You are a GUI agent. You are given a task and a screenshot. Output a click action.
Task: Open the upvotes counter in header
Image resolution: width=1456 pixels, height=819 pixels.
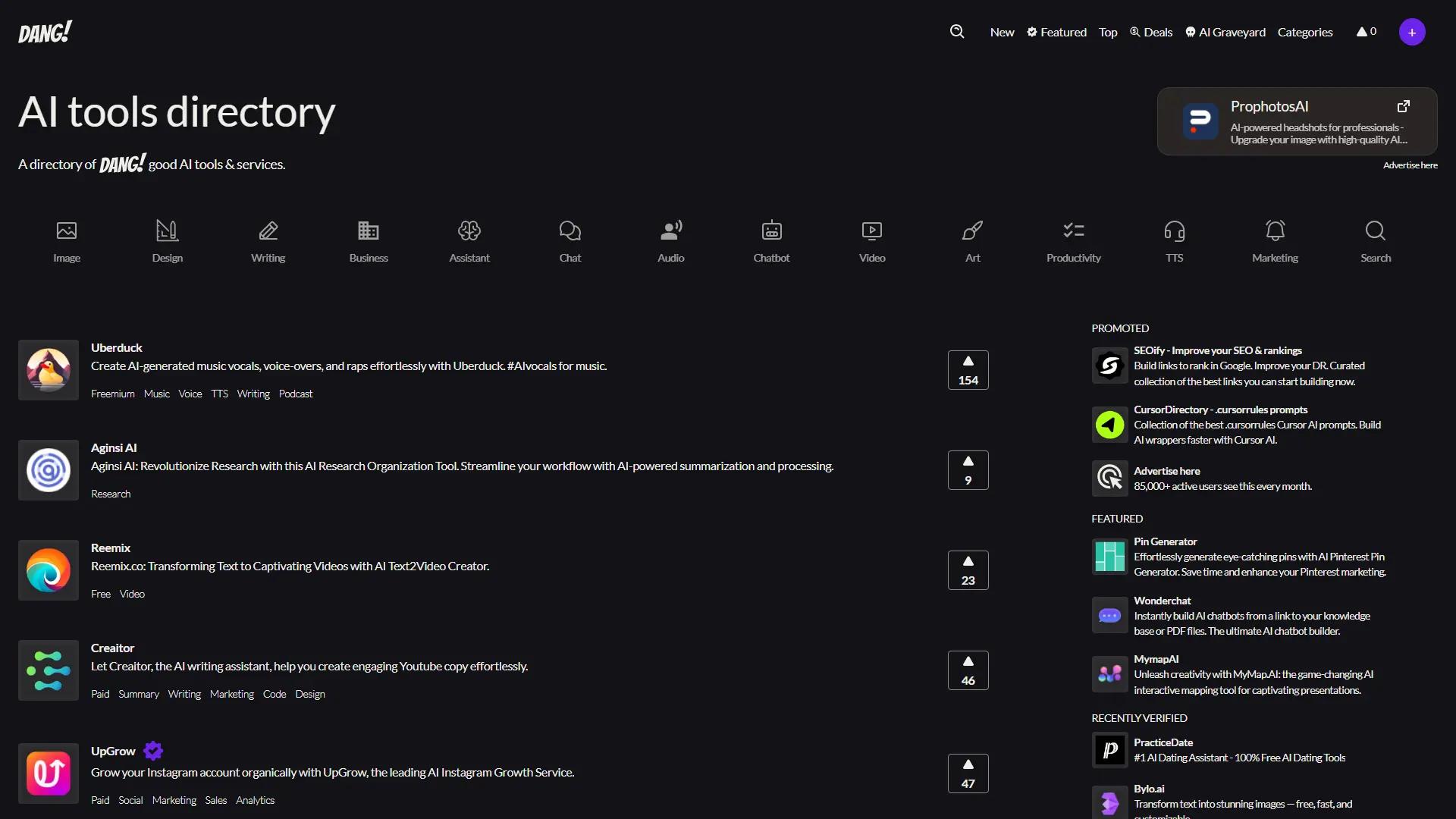click(x=1367, y=32)
